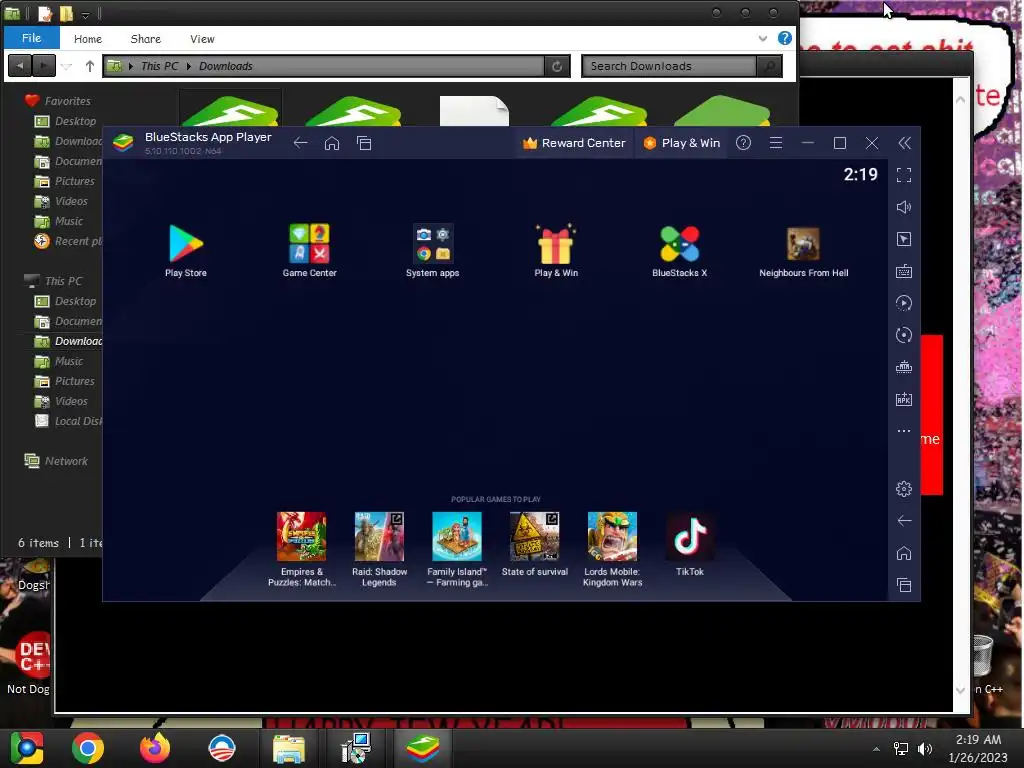Click recents icon at bottom of BlueStacks sidebar

click(x=904, y=585)
